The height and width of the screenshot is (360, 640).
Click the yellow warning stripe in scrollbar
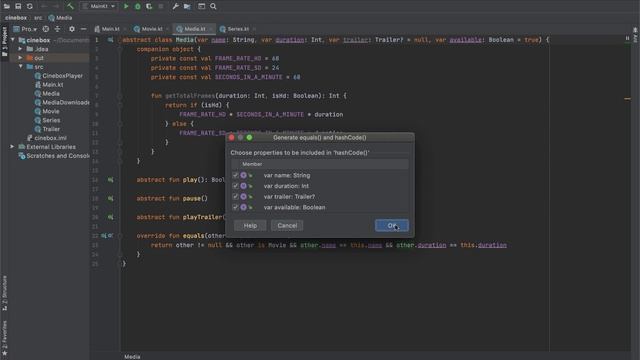pos(627,98)
